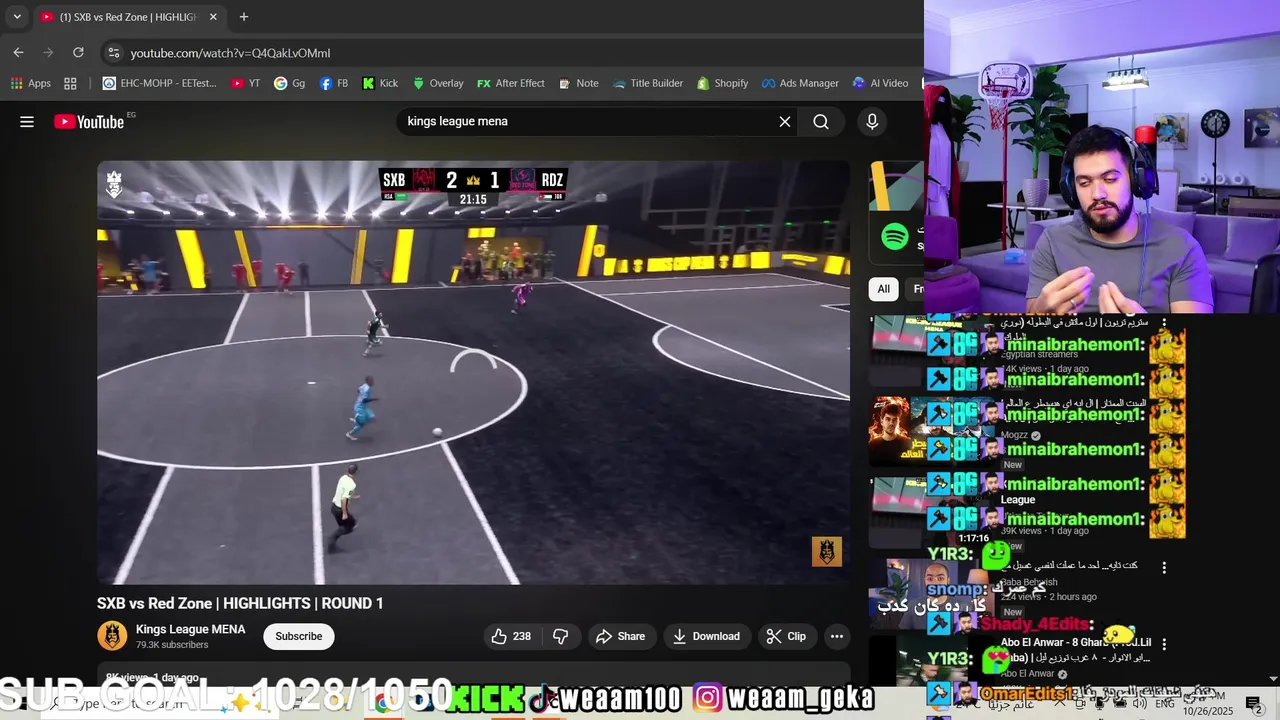
Task: Click the browser forward arrow
Action: pos(48,52)
